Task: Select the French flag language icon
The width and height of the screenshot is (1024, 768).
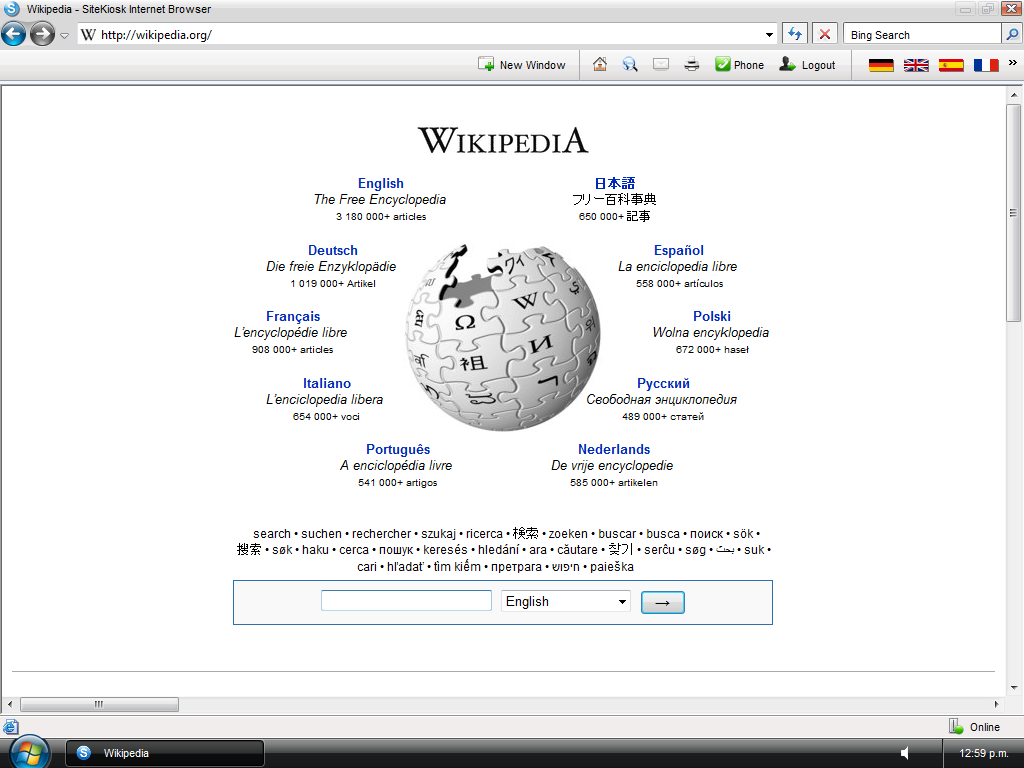Action: point(986,65)
